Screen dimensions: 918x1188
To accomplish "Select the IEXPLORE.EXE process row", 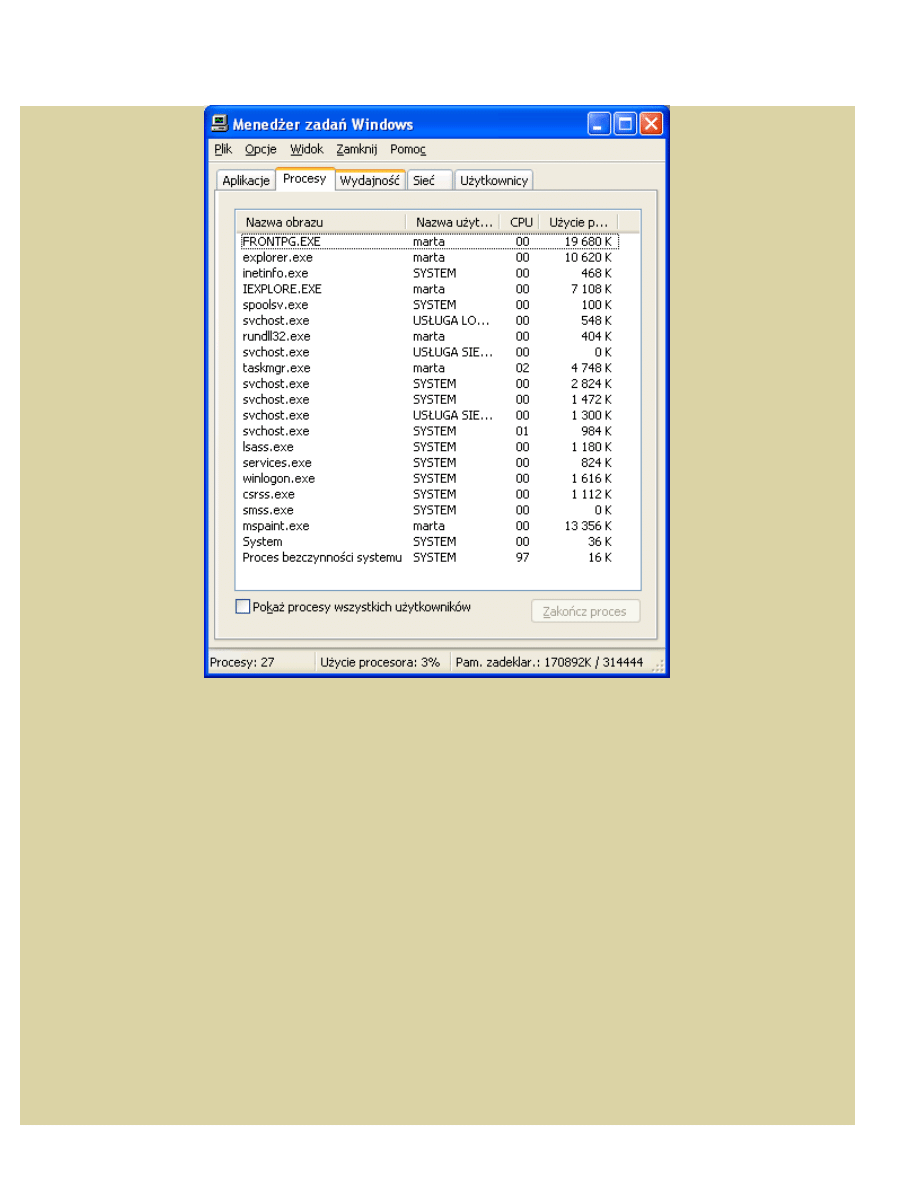I will [282, 289].
